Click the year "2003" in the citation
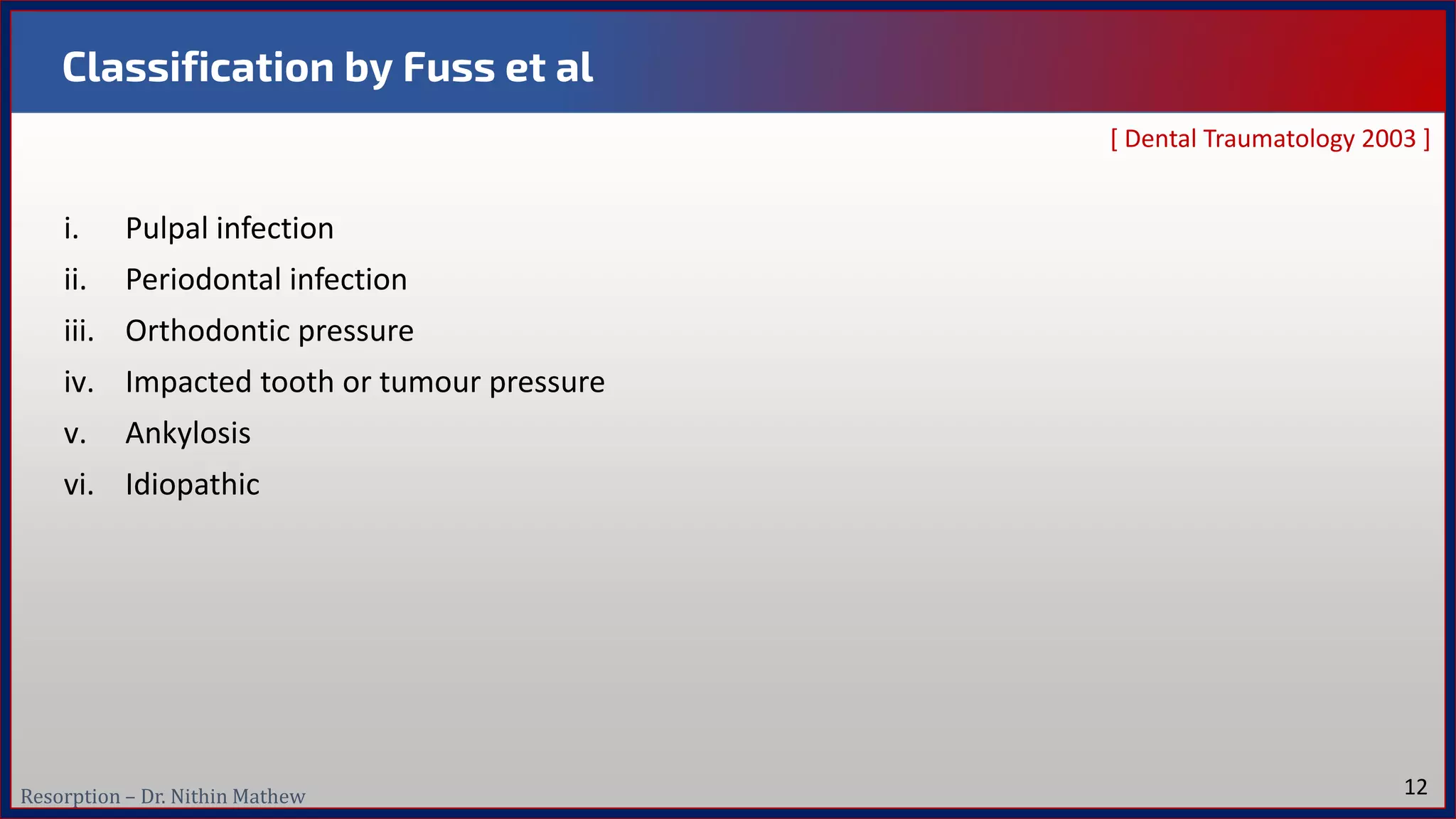This screenshot has height=819, width=1456. pos(1388,139)
